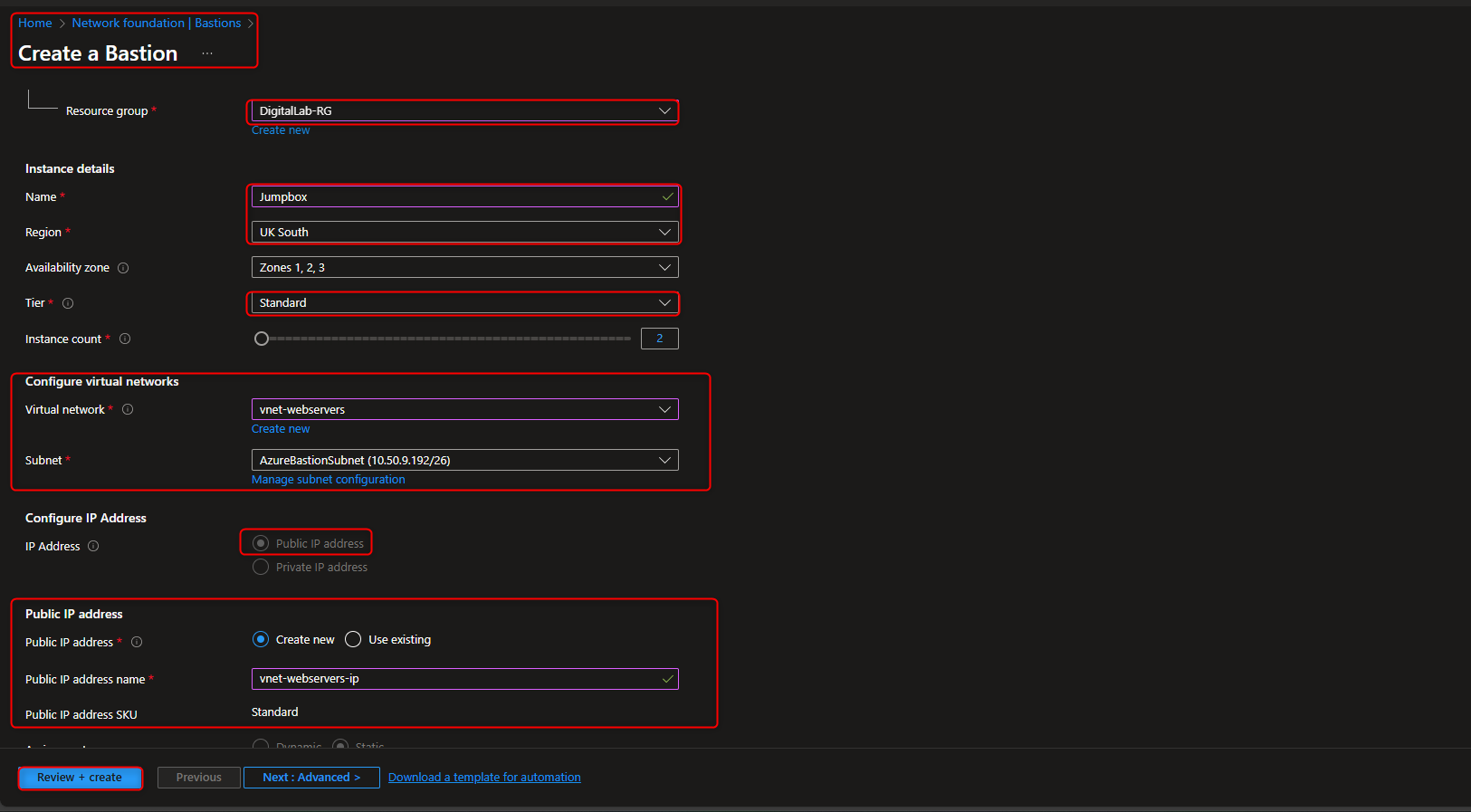Click the Review + create button

click(x=80, y=778)
